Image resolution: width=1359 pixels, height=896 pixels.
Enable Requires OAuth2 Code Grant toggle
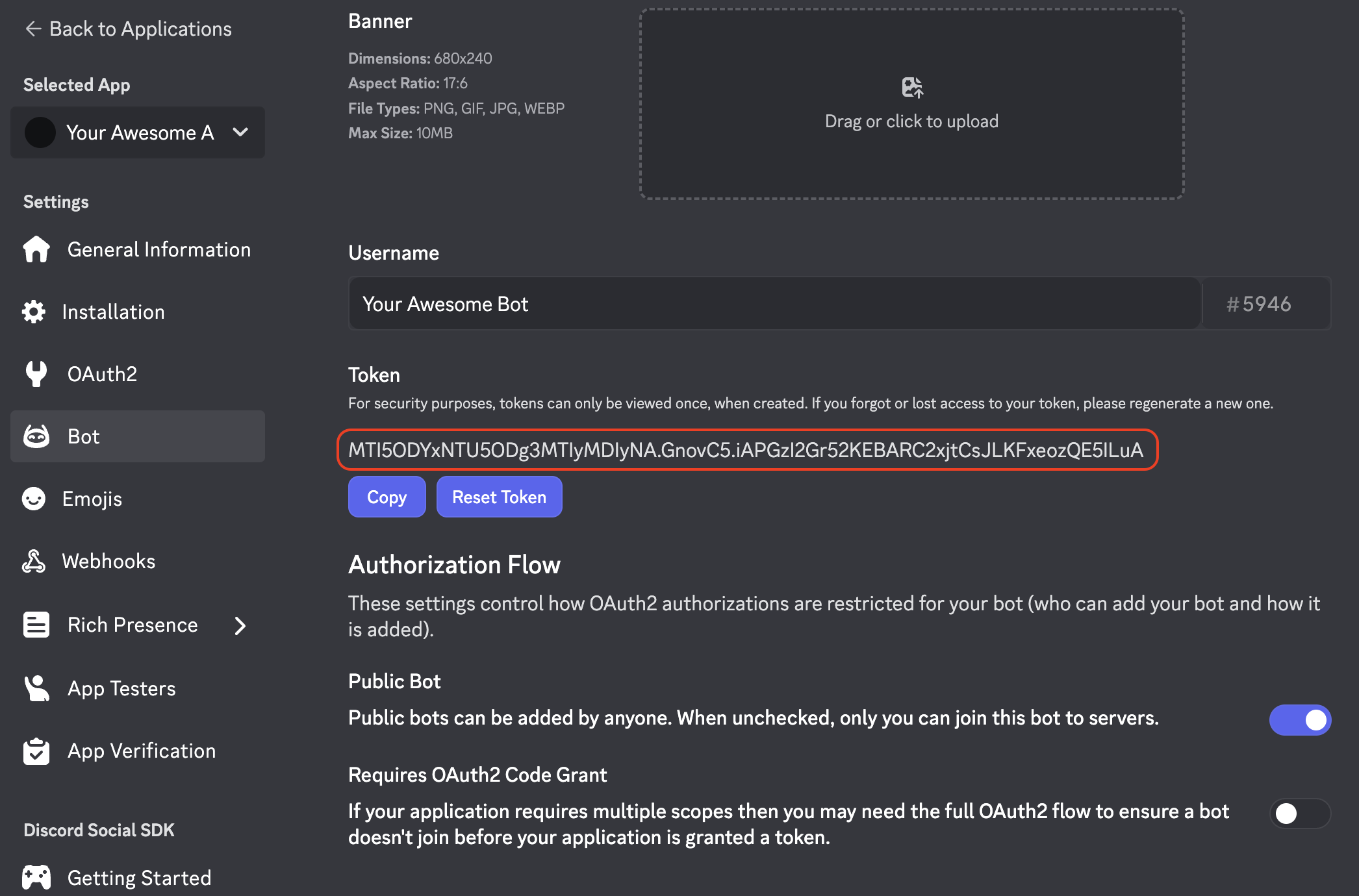(1300, 813)
